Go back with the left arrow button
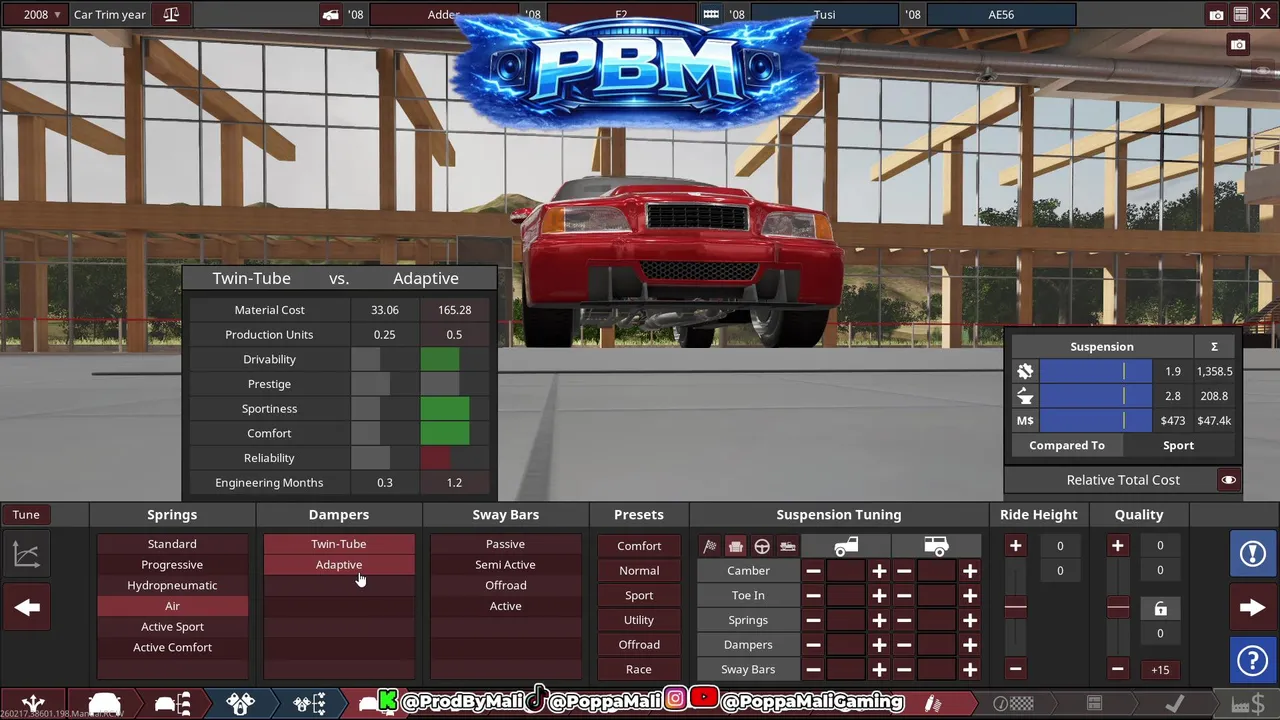This screenshot has height=720, width=1280. pos(27,607)
